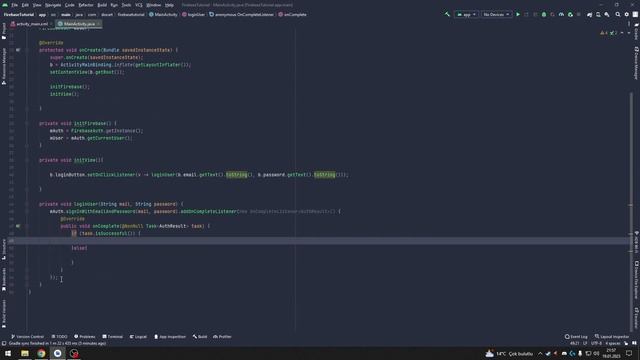Viewport: 640px width, 360px height.
Task: Toggle Resource Manager left sidebar panel
Action: click(x=4, y=66)
